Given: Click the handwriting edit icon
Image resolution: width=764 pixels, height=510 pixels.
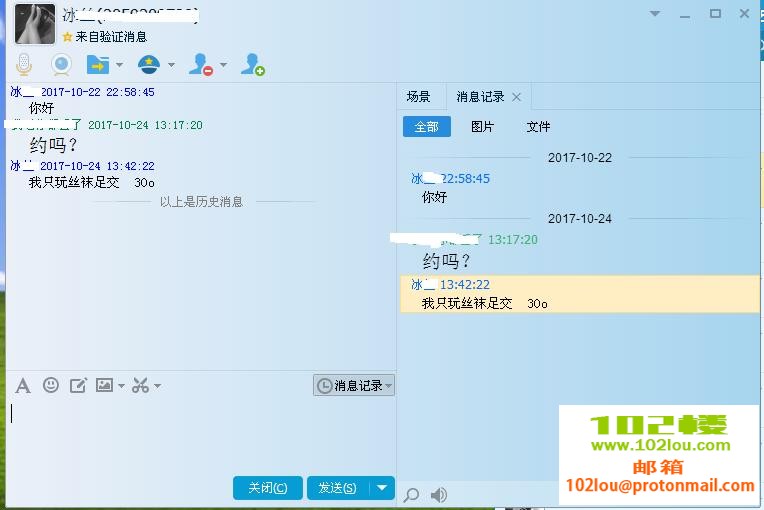Looking at the screenshot, I should pyautogui.click(x=78, y=385).
